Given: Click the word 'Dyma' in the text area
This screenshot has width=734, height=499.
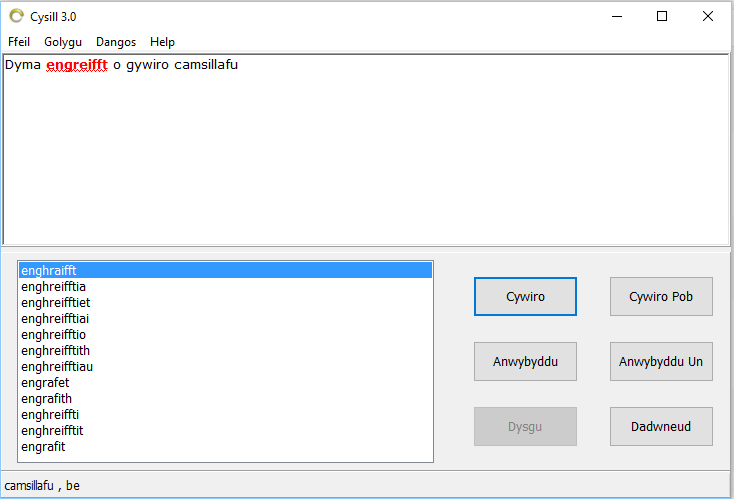Looking at the screenshot, I should pyautogui.click(x=23, y=65).
